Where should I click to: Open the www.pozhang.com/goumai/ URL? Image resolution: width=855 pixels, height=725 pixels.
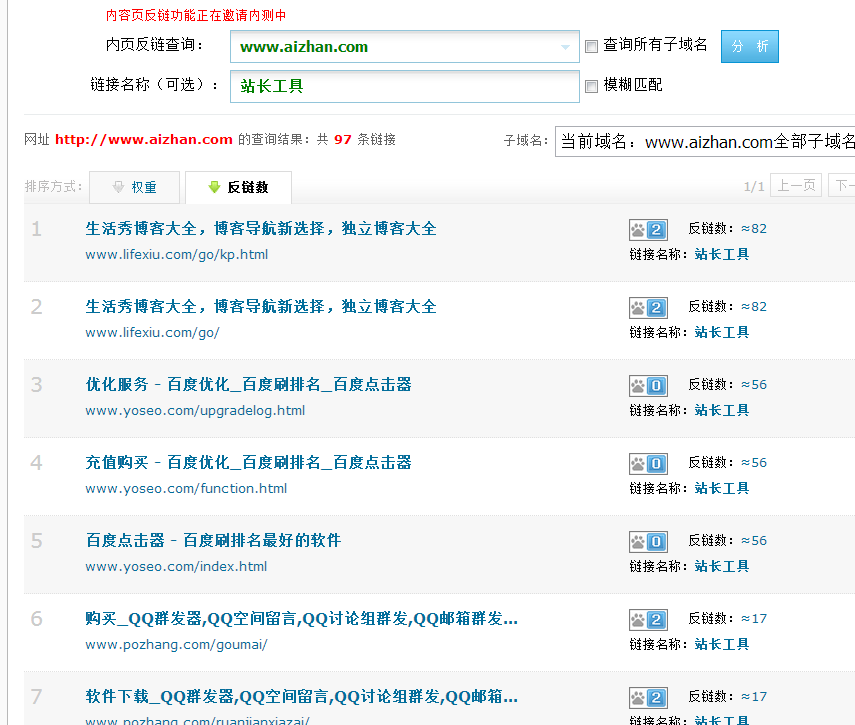(176, 644)
